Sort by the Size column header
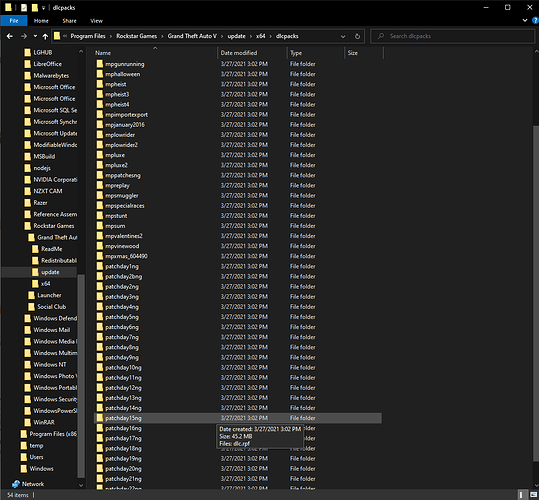The image size is (539, 500). [353, 53]
